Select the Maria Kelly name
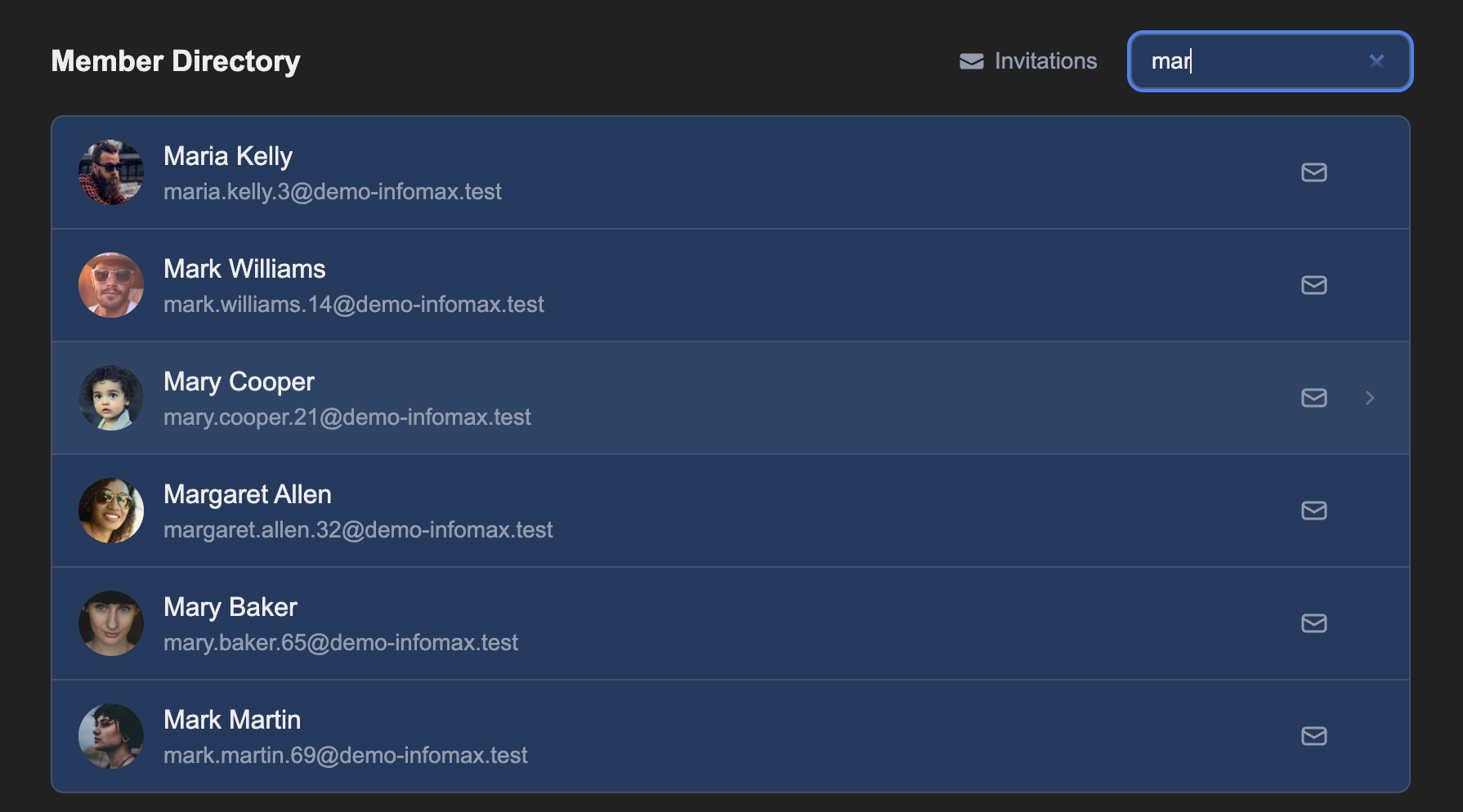 pyautogui.click(x=228, y=156)
